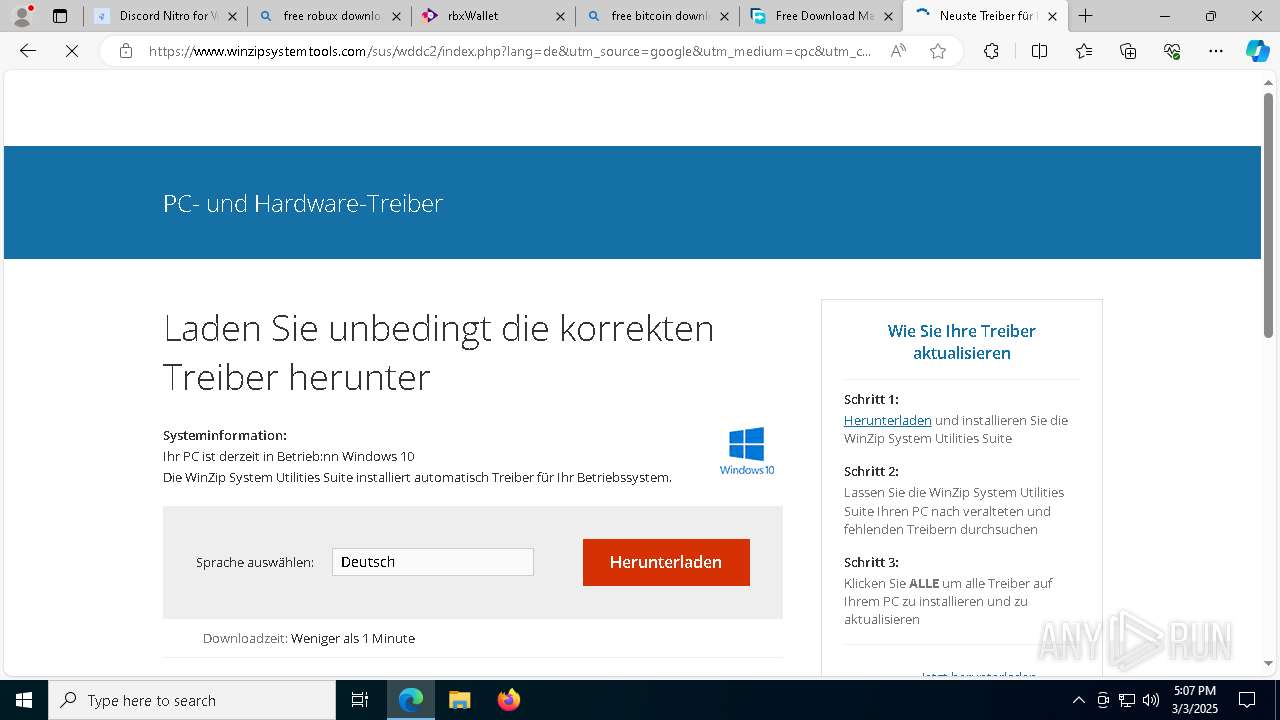Open File Explorer from the taskbar
1280x720 pixels.
coord(459,700)
